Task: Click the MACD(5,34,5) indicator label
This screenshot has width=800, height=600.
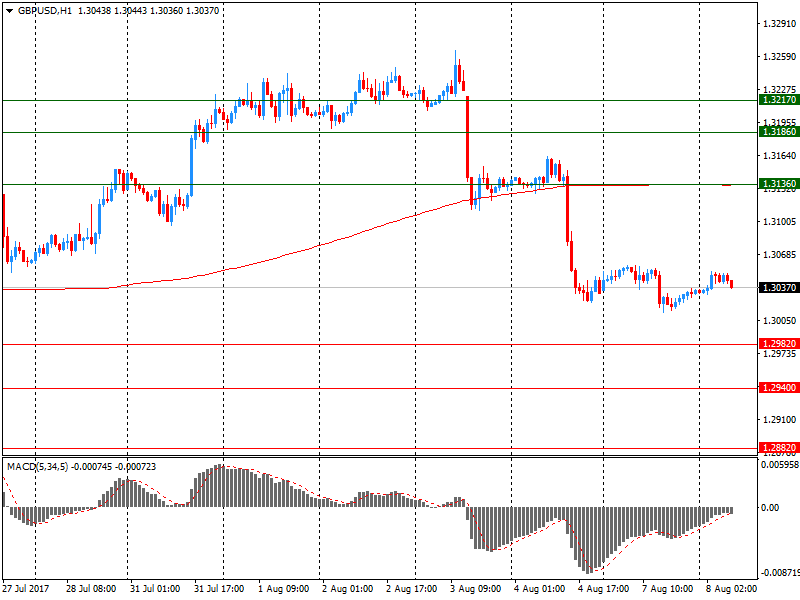Action: click(x=37, y=467)
